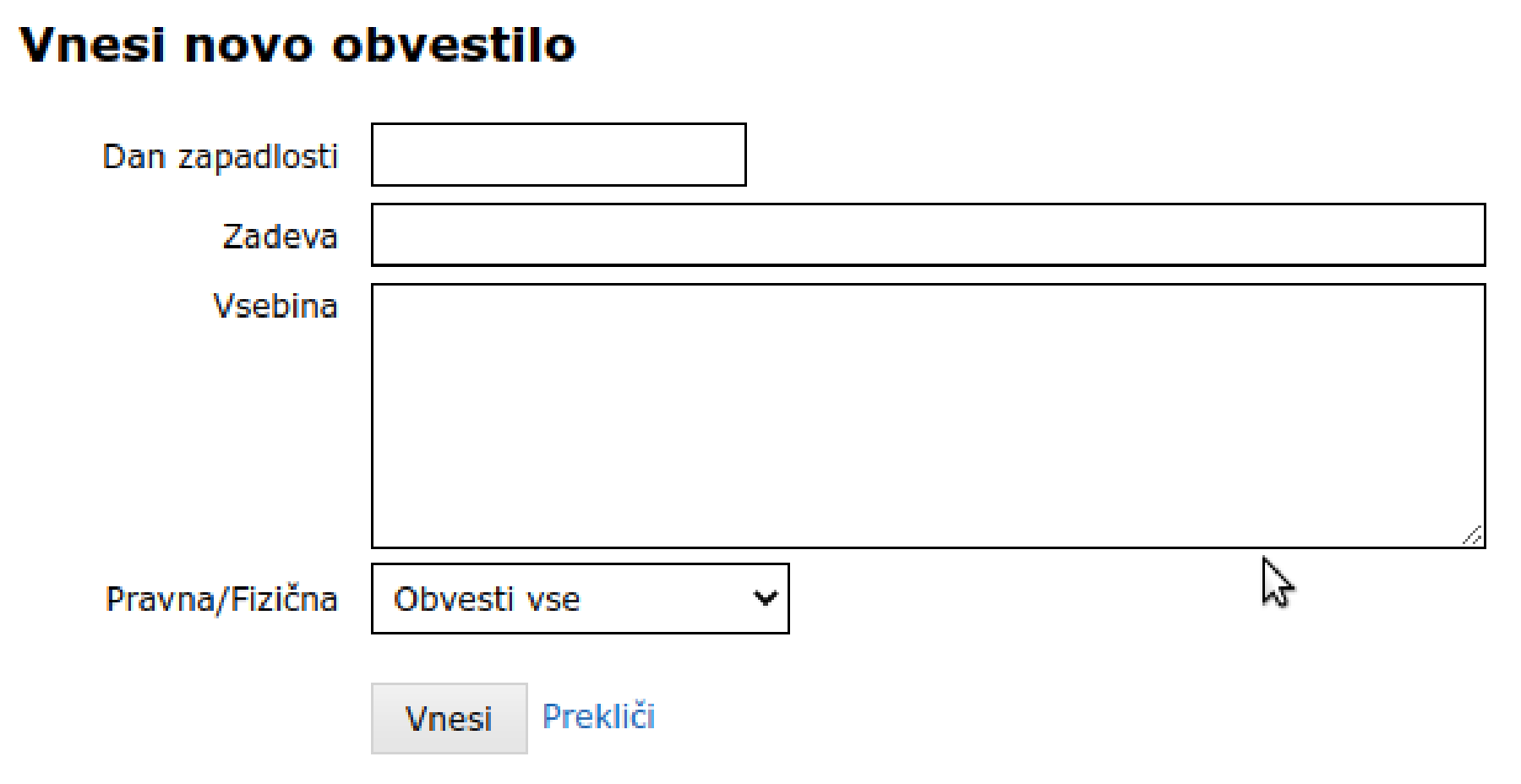Click the Zadeva label text
1521x784 pixels.
280,237
